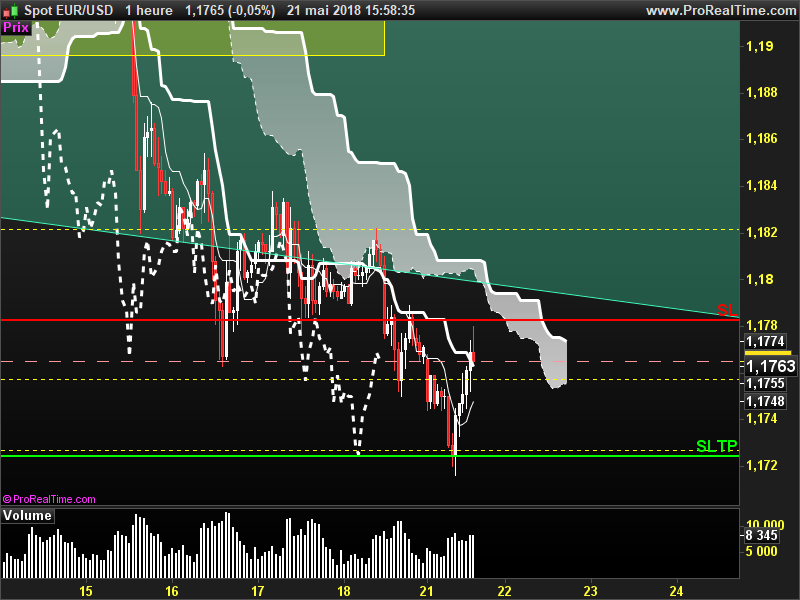This screenshot has height=600, width=800.
Task: Click the 1,19 price axis label
Action: tap(760, 46)
